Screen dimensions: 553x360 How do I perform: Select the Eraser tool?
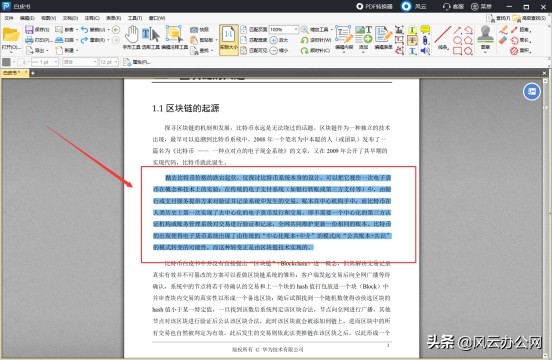504,40
